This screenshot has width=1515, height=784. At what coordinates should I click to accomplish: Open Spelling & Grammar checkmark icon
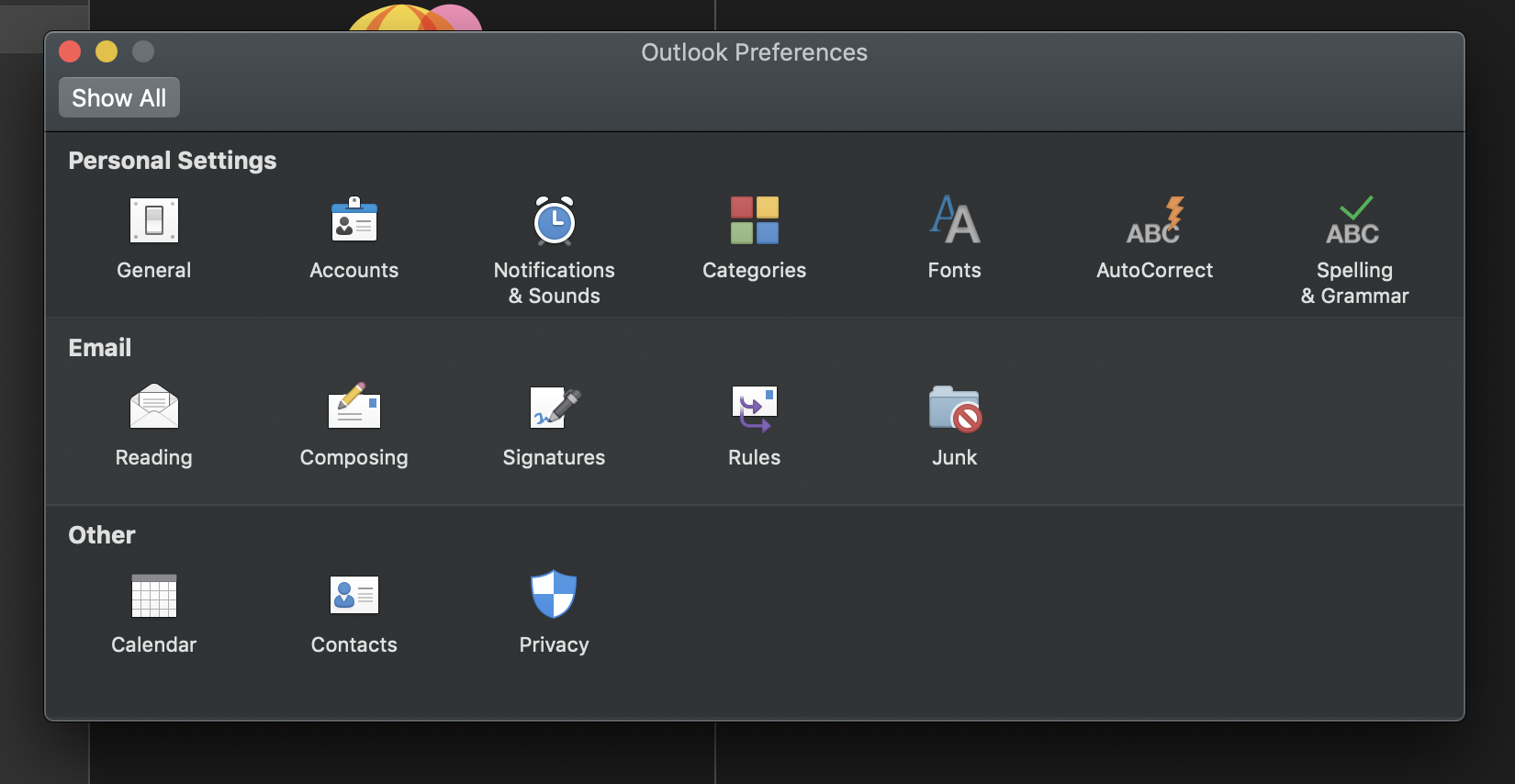pyautogui.click(x=1353, y=220)
